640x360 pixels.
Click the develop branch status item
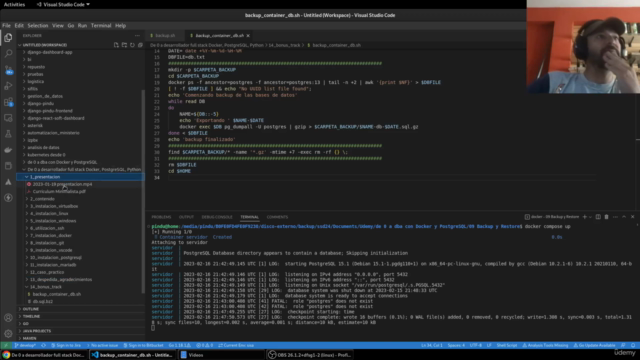pos(25,345)
